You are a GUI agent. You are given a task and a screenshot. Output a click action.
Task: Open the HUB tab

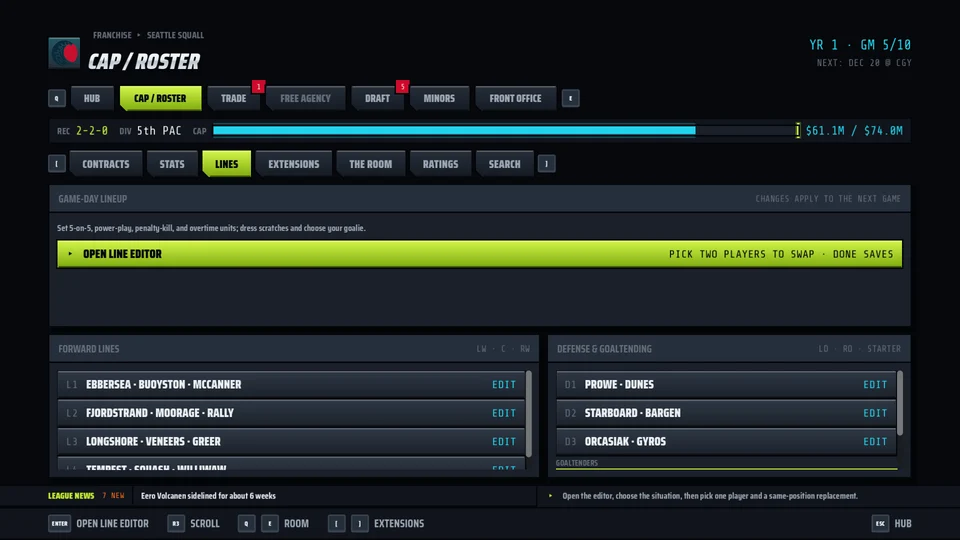pyautogui.click(x=92, y=98)
